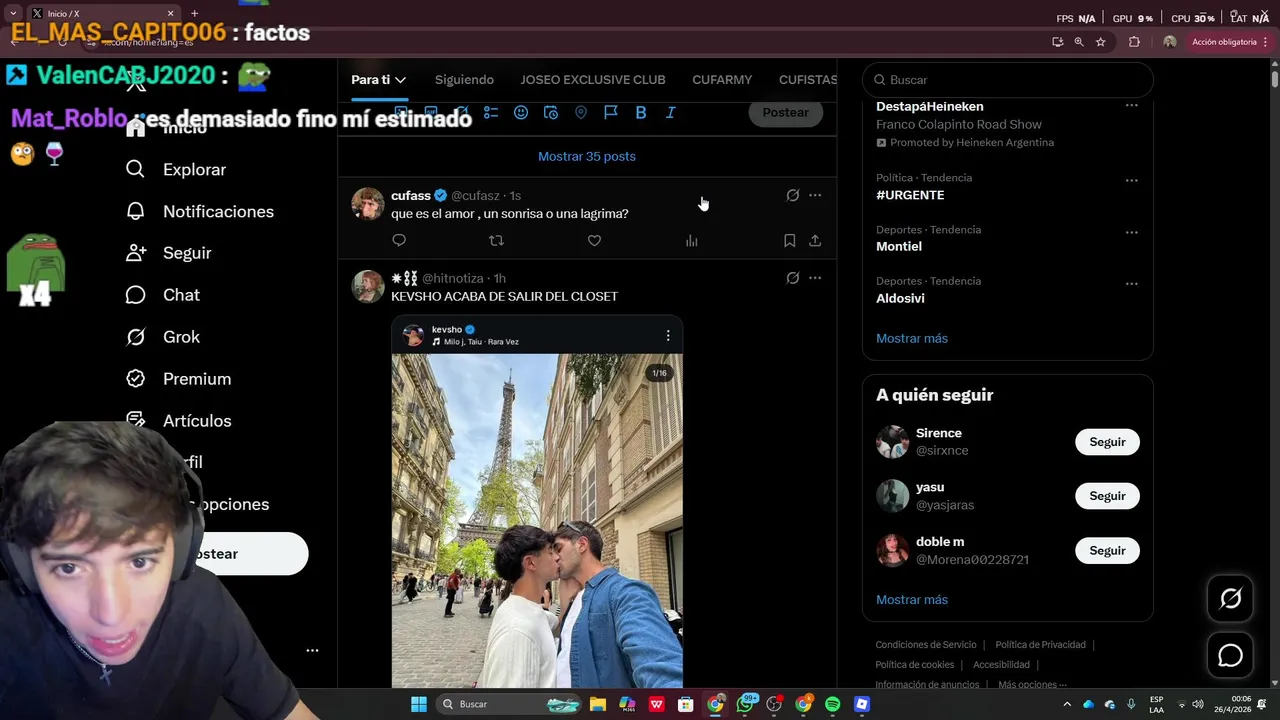Show more trends with Mostrar más
The image size is (1280, 720).
pos(912,338)
